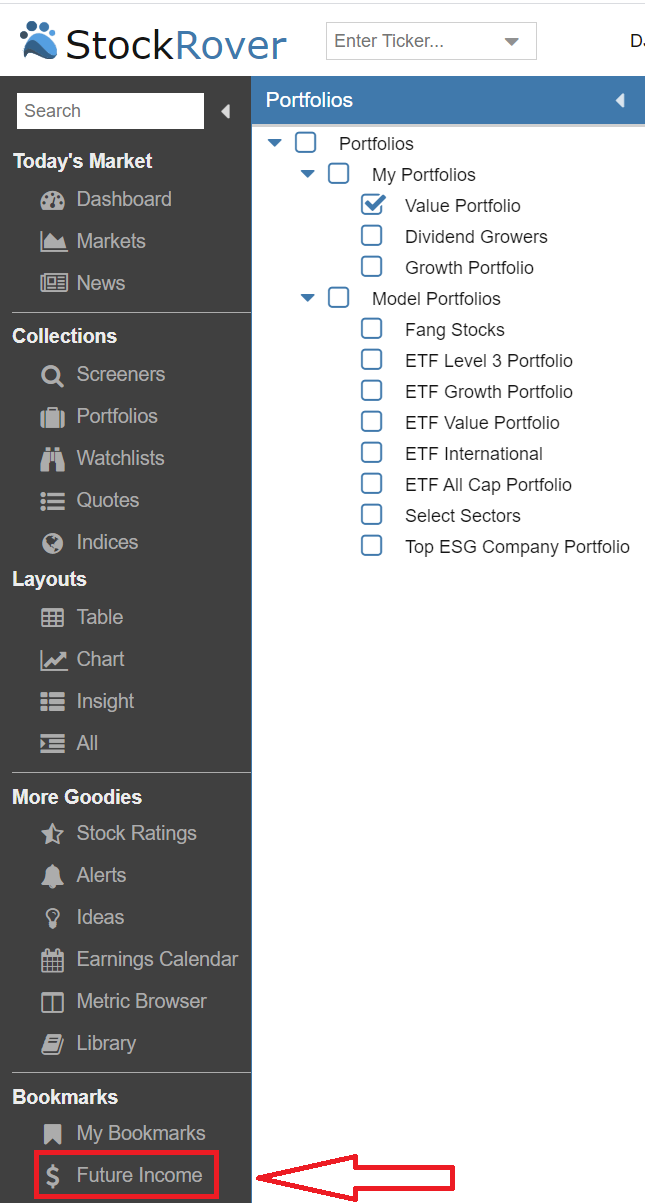Open the Stock Ratings star icon
Screen dimensions: 645x1203
(x=52, y=834)
